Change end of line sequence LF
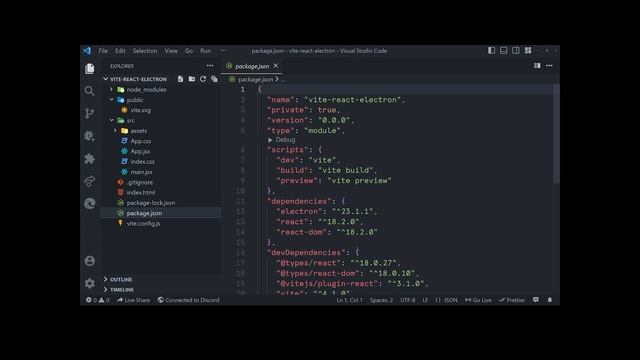This screenshot has height=360, width=640. (425, 300)
